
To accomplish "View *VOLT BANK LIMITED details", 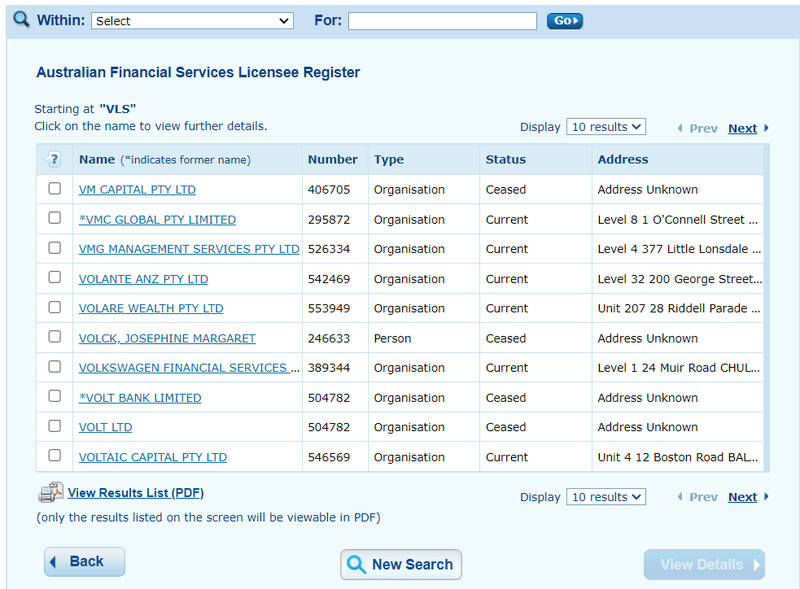I will [140, 398].
